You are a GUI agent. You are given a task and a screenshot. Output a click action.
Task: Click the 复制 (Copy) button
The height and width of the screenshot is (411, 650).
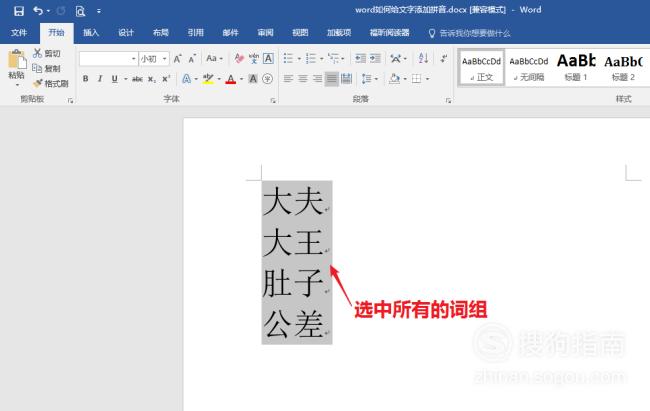[x=50, y=69]
